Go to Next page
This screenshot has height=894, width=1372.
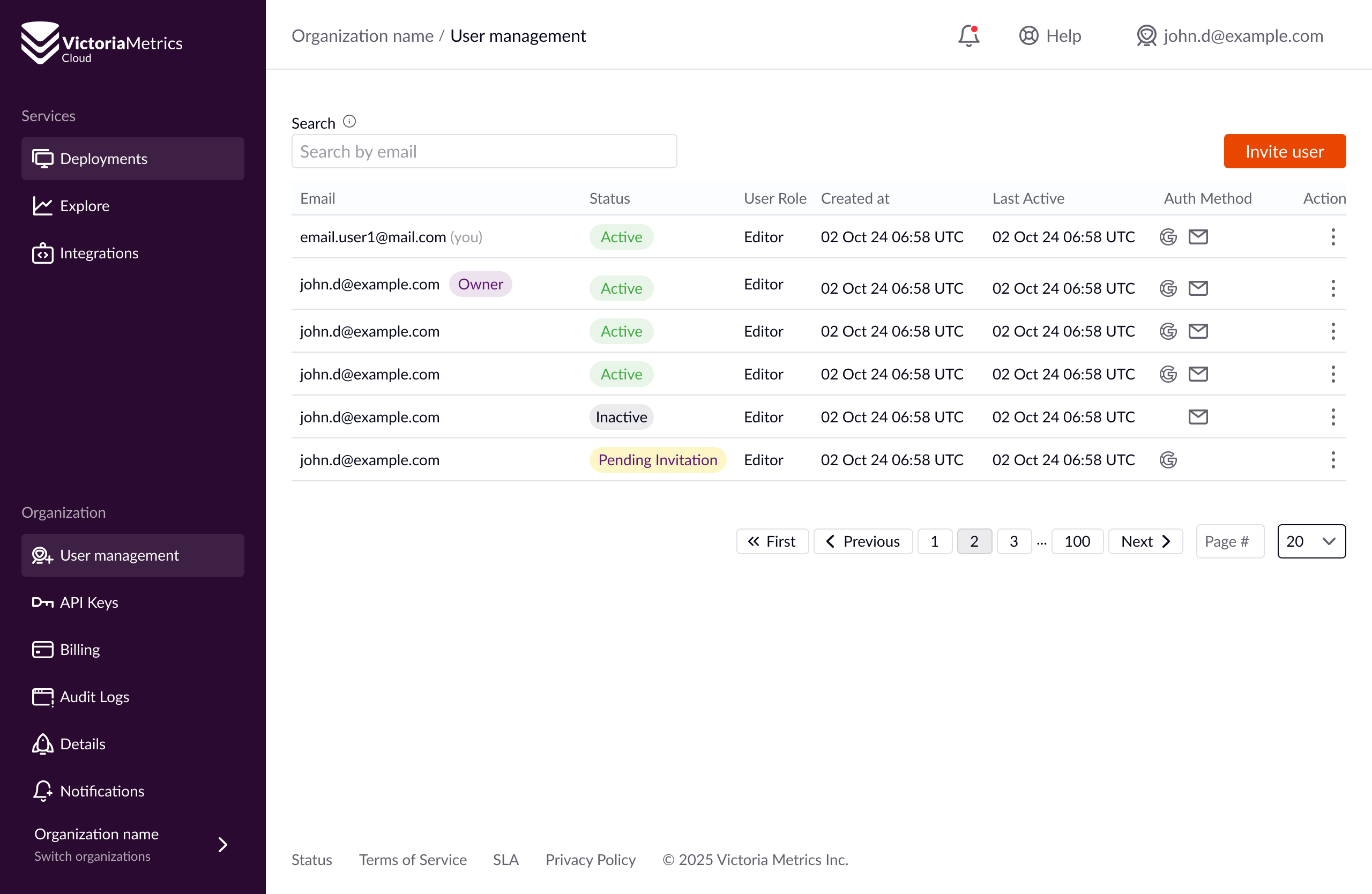tap(1145, 541)
